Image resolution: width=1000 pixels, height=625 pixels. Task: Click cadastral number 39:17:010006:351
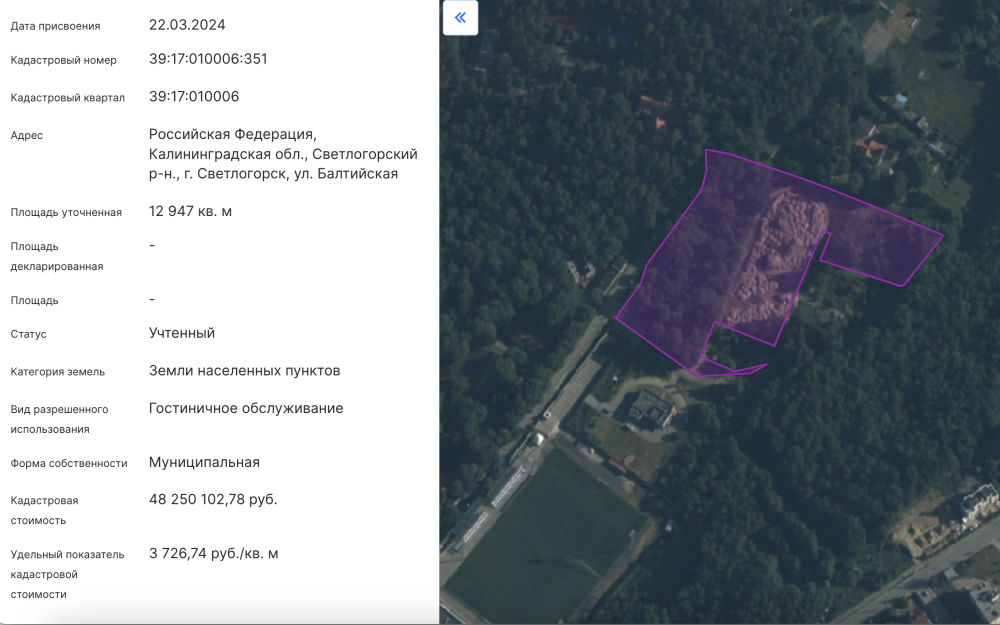pos(208,59)
